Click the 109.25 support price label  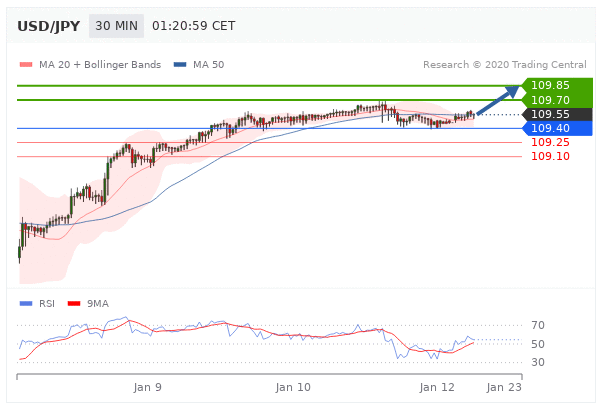coord(550,142)
